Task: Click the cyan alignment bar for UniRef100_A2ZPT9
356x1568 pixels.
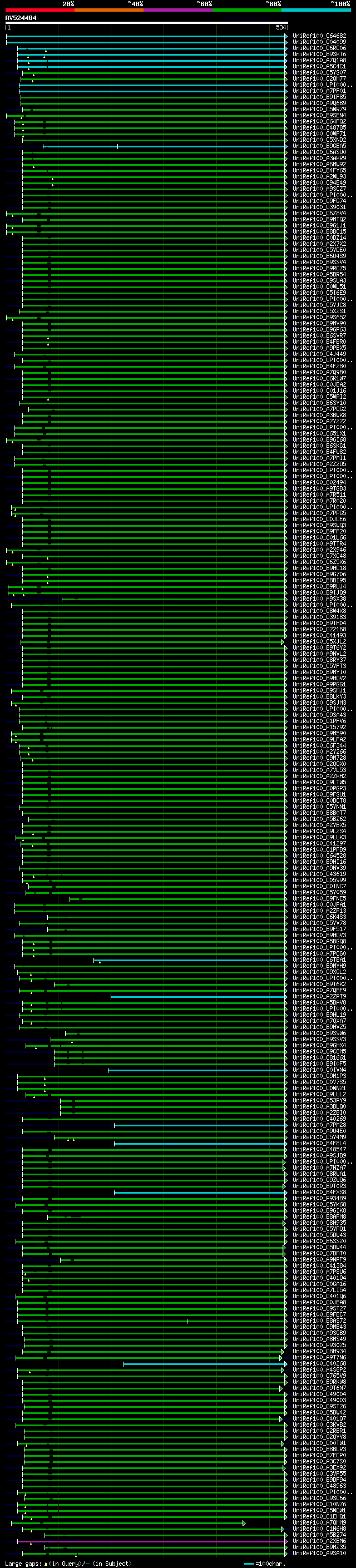Action: [x=199, y=996]
